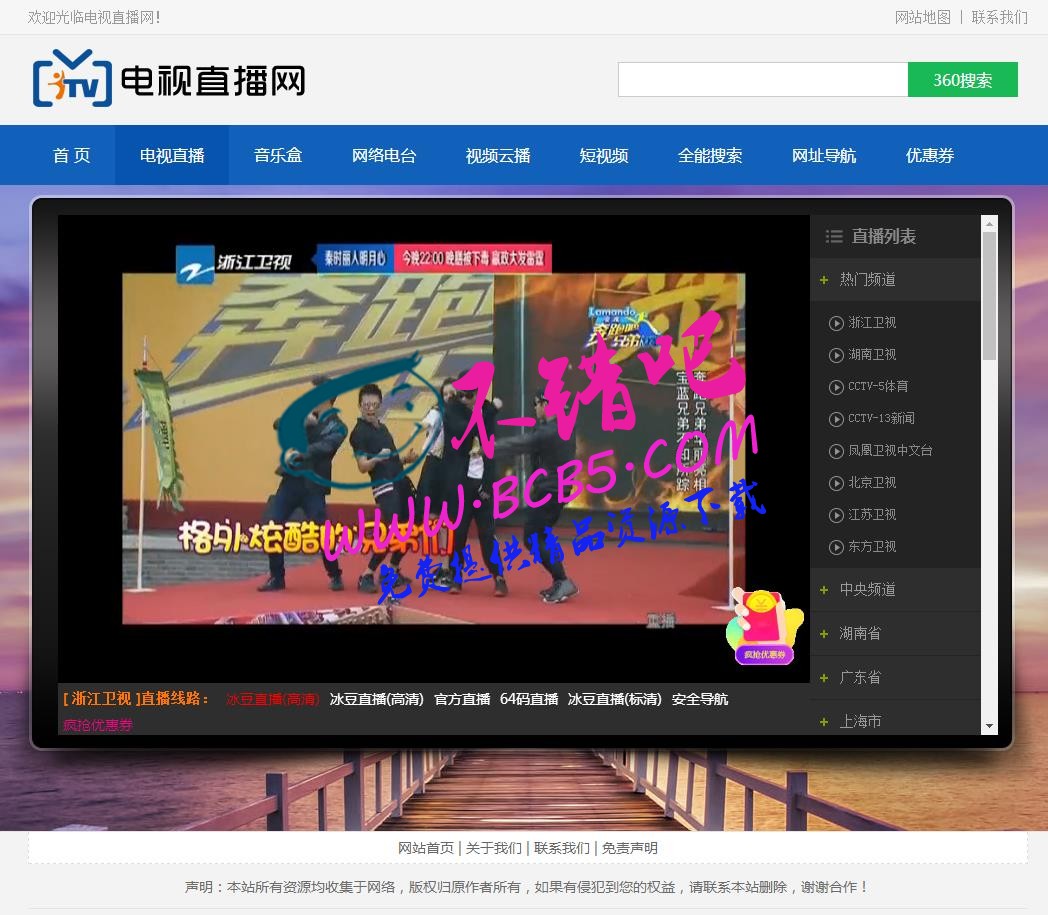The image size is (1048, 915).
Task: Expand the 中央频道 category
Action: pyautogui.click(x=895, y=590)
